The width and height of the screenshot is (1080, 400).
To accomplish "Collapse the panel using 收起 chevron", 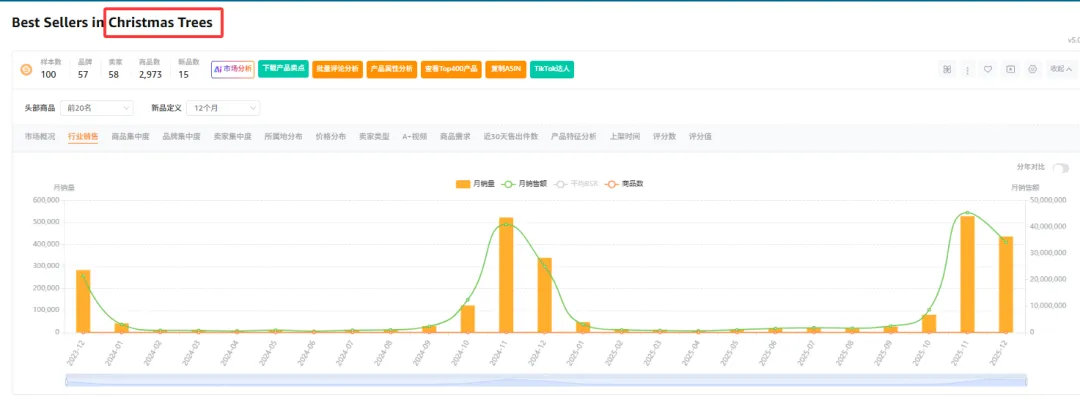I will click(1060, 69).
